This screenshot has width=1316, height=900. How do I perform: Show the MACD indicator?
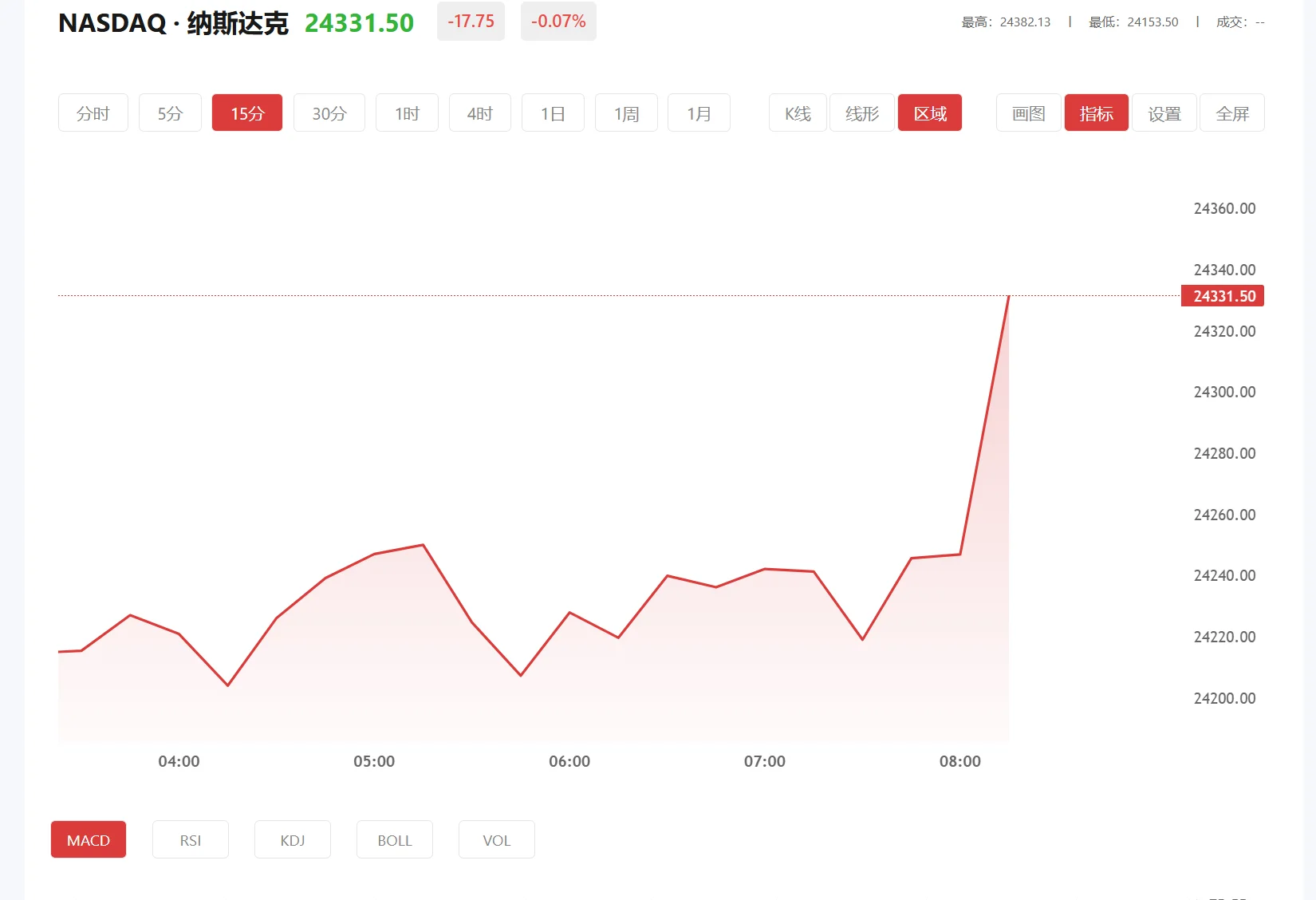point(88,839)
